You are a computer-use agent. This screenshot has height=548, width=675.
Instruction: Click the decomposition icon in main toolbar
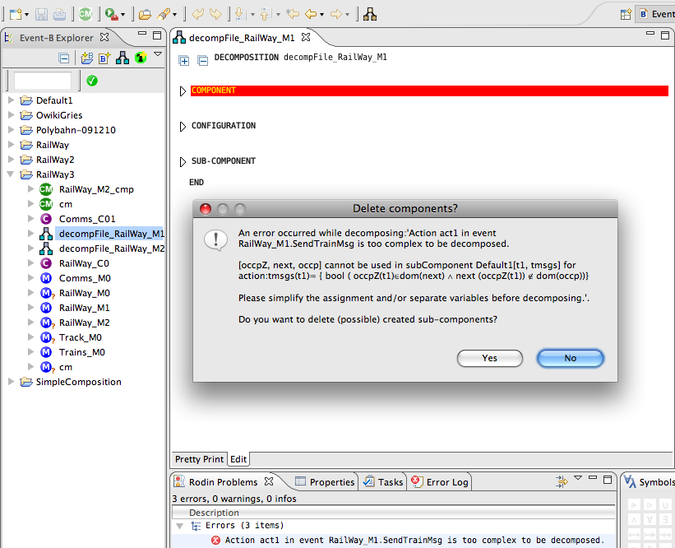click(370, 14)
